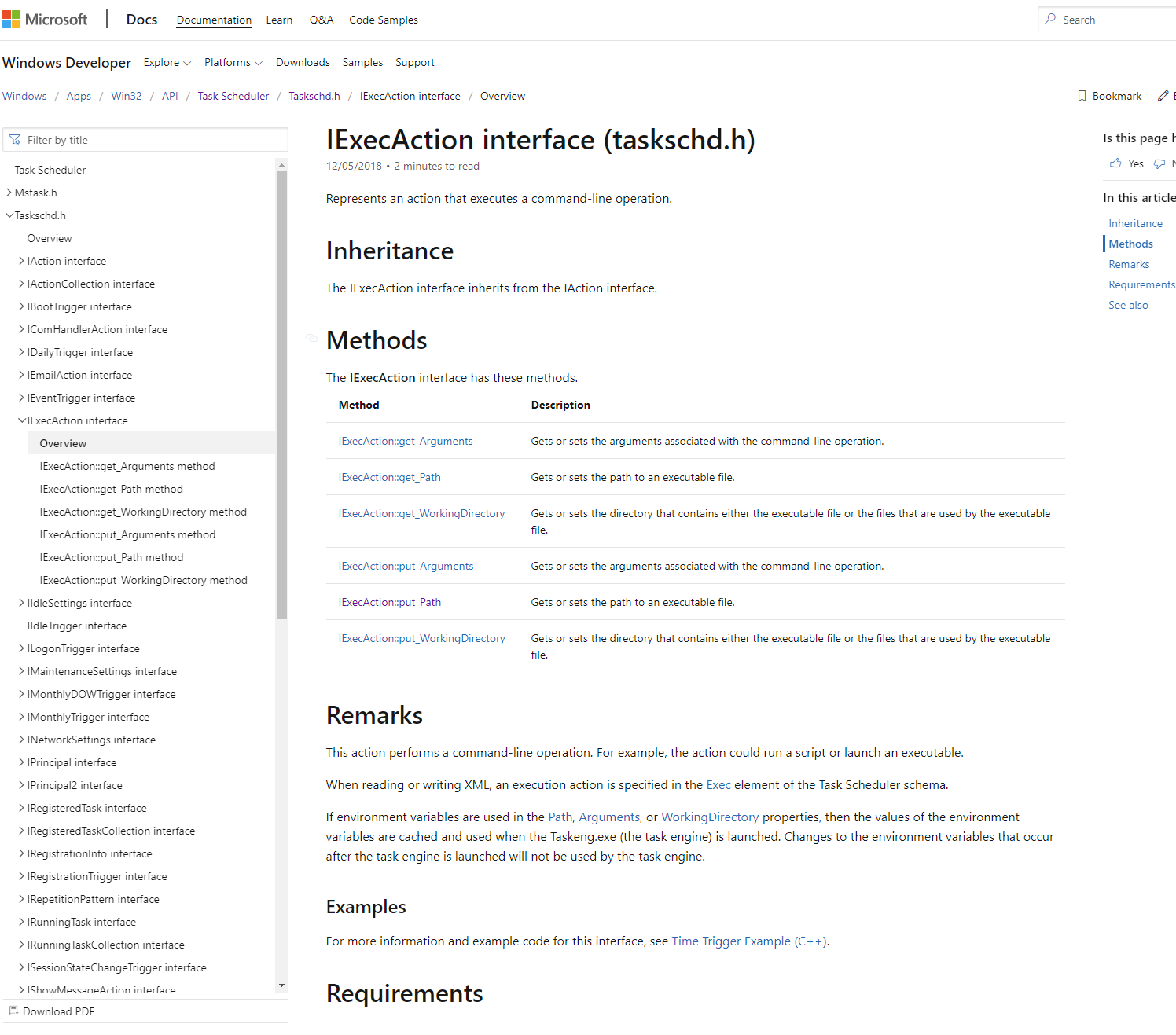Navigate to Taskschd.h breadcrumb
Screen dimensions: 1176x1035
click(314, 96)
